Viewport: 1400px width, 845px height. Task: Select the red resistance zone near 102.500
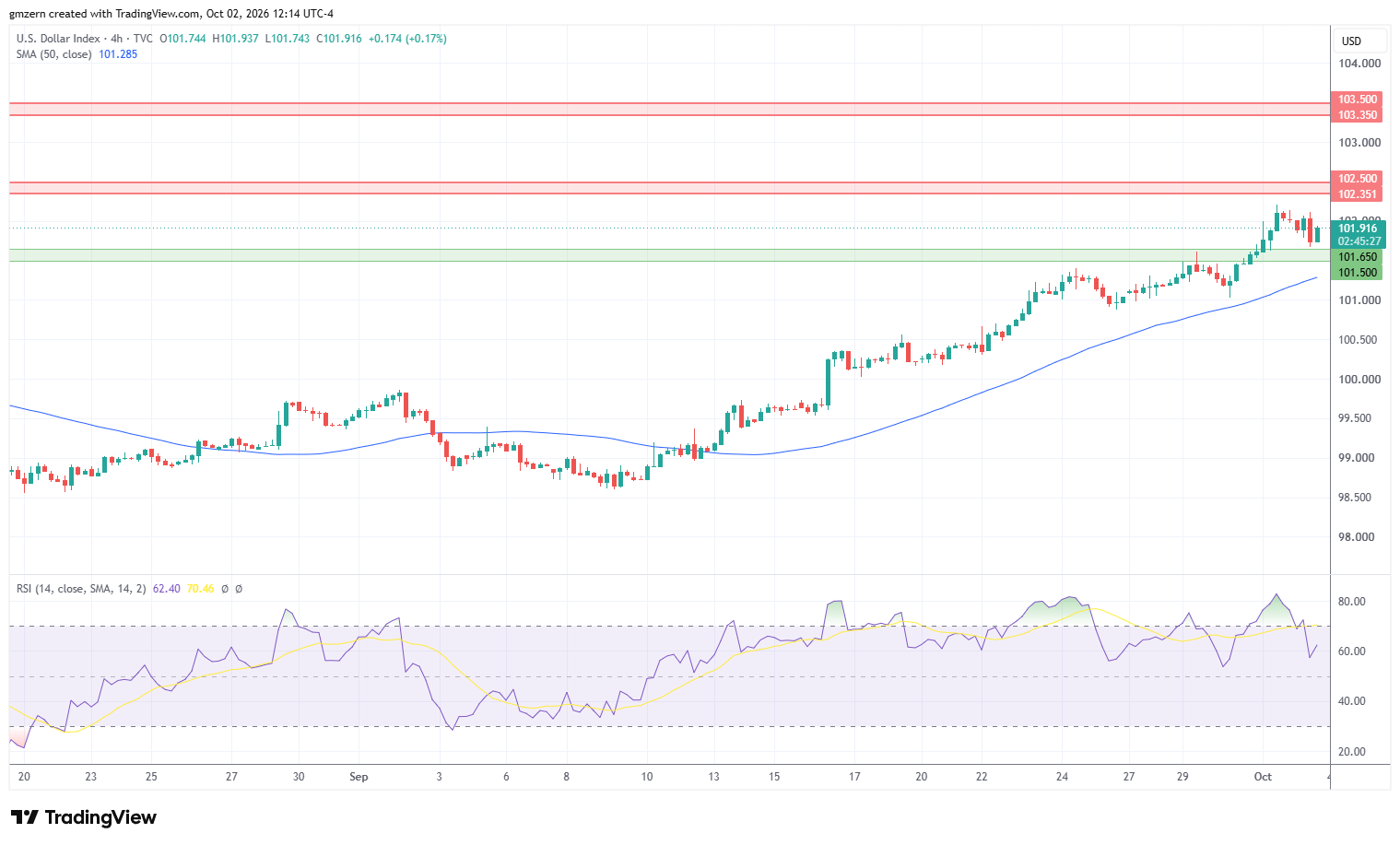tap(670, 188)
